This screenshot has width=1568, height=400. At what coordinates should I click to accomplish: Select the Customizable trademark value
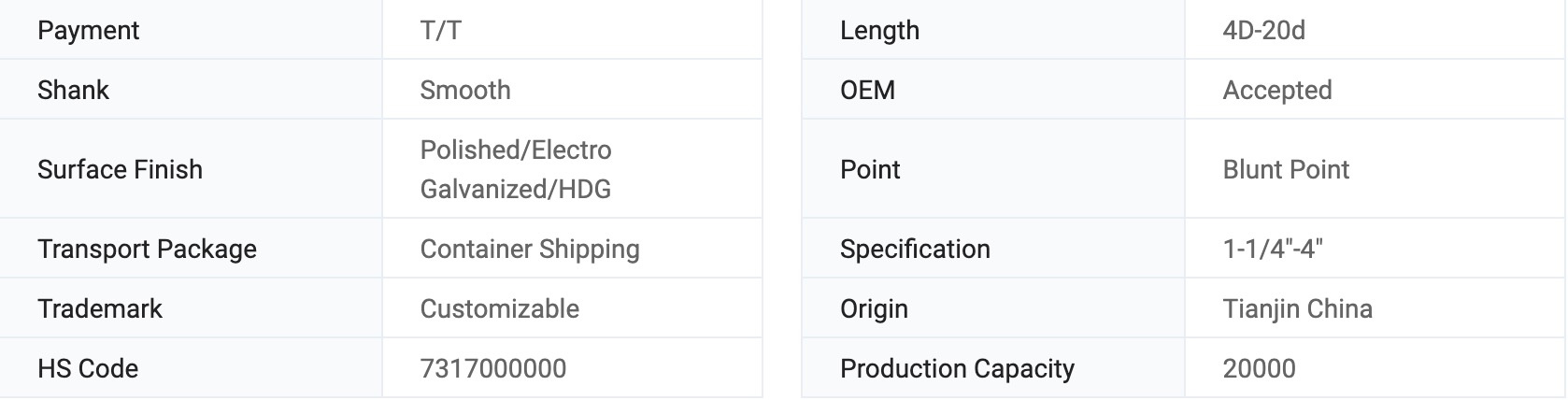click(500, 309)
